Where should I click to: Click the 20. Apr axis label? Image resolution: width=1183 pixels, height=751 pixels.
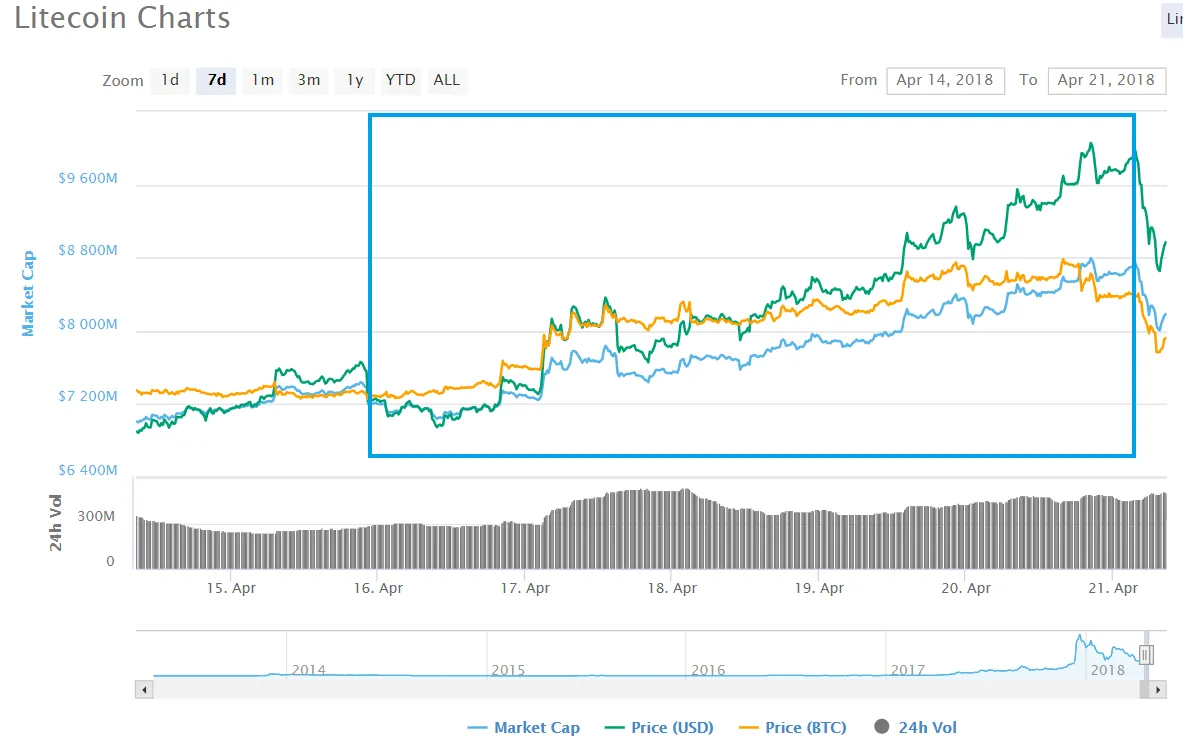click(966, 588)
